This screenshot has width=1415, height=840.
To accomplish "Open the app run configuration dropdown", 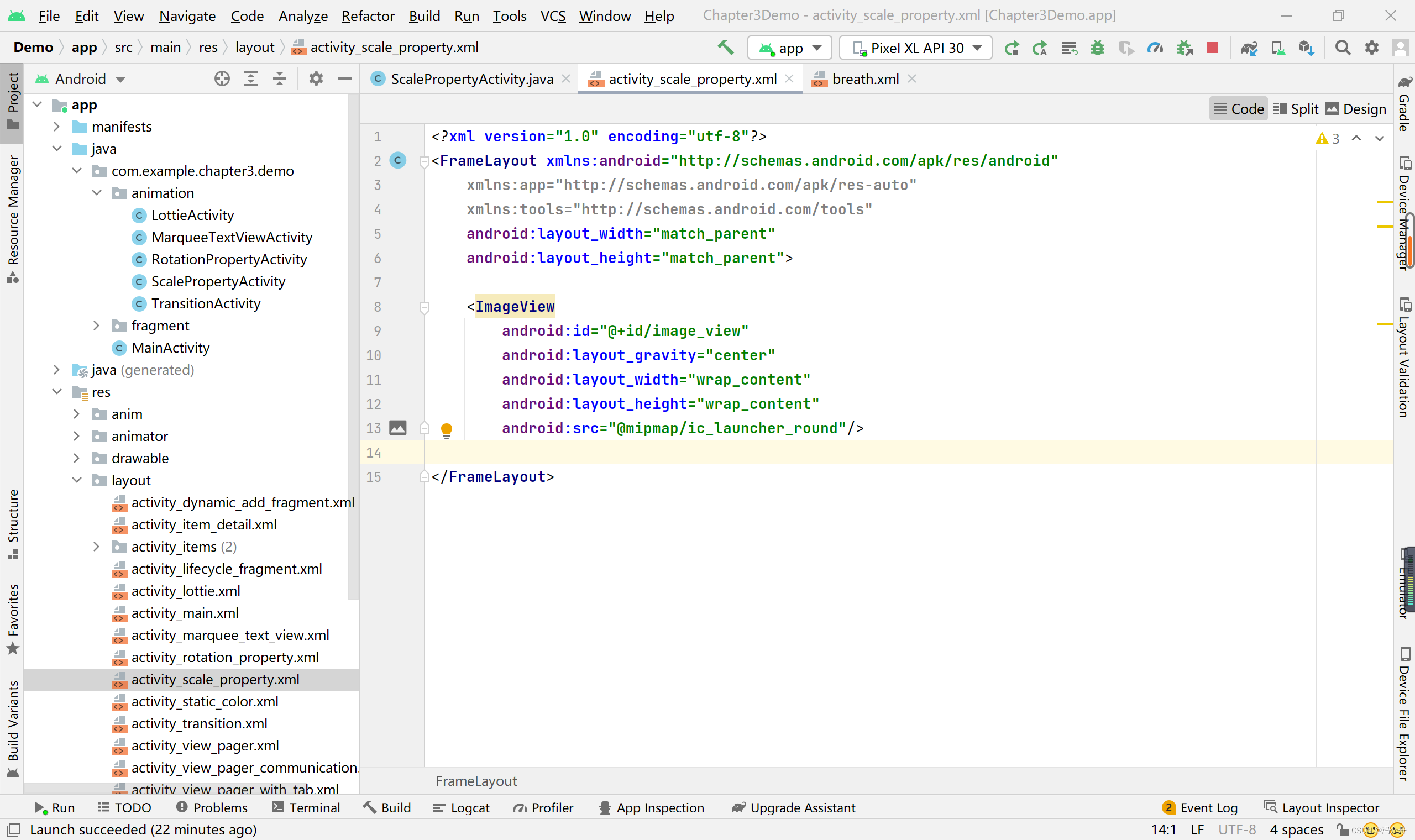I will point(789,48).
